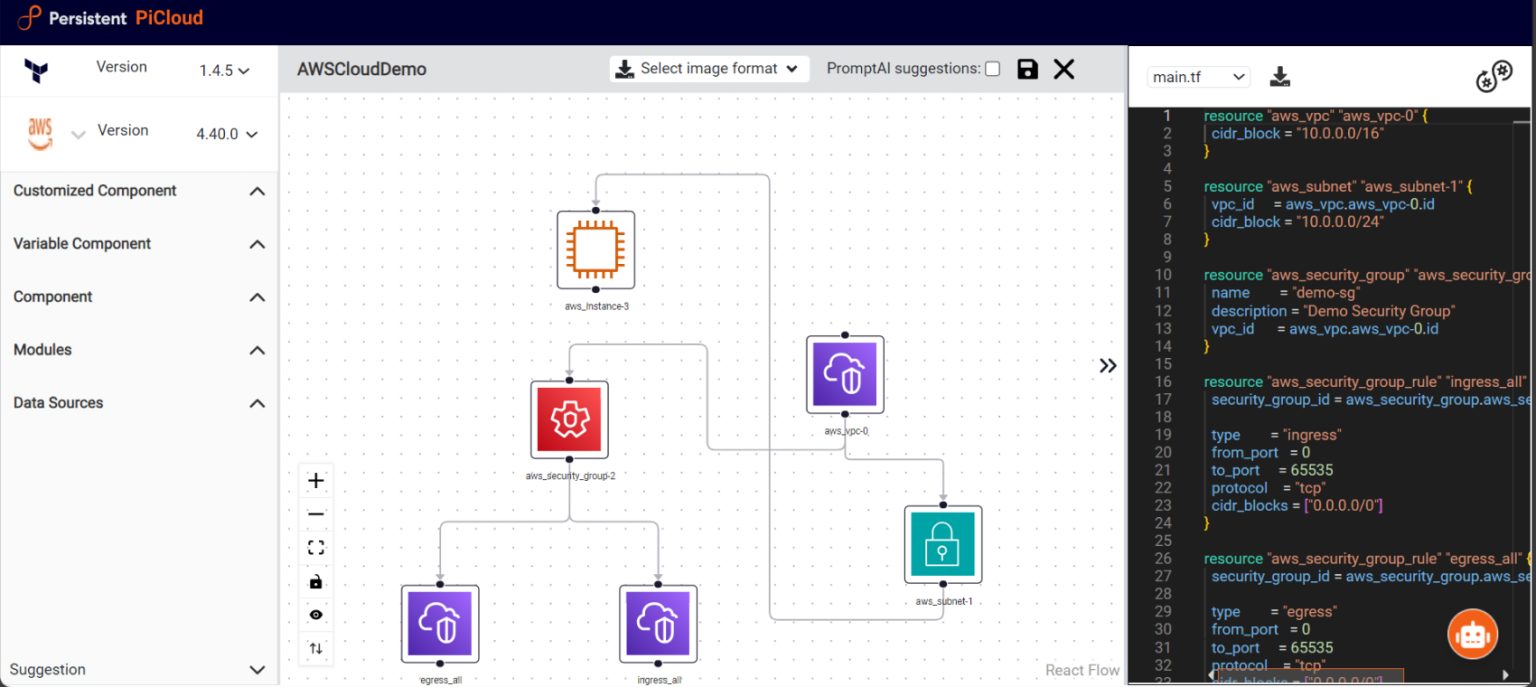The height and width of the screenshot is (687, 1536).
Task: Open the chatbot assistant icon
Action: click(1472, 633)
